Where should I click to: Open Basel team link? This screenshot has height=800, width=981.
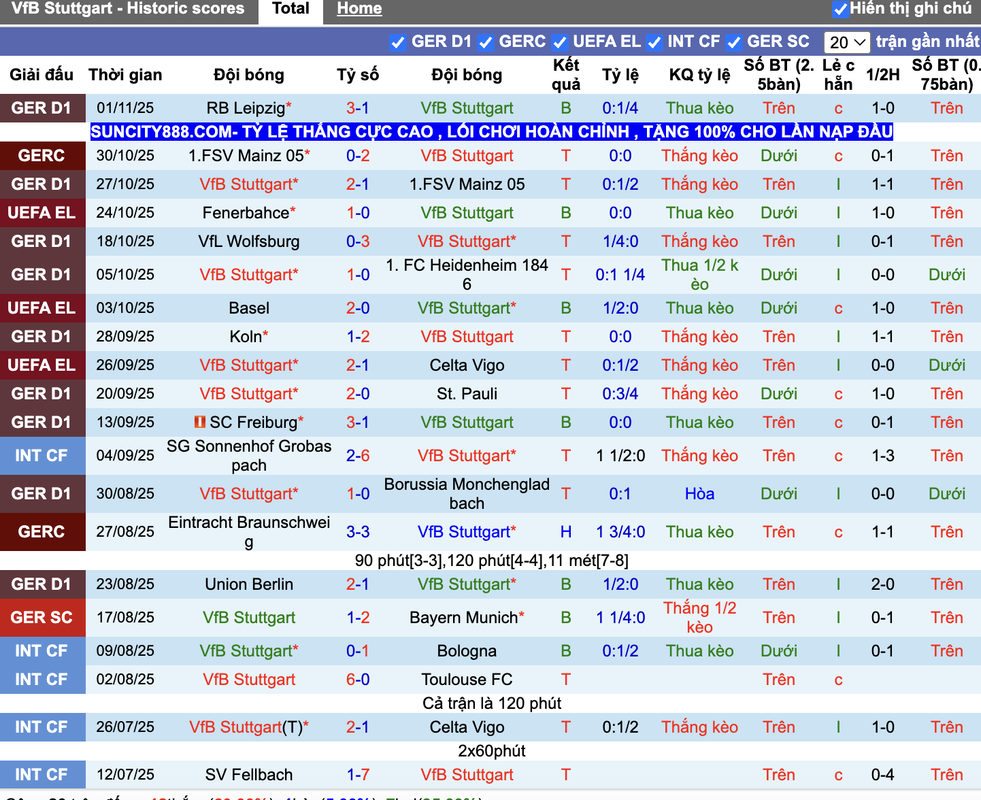pos(249,308)
